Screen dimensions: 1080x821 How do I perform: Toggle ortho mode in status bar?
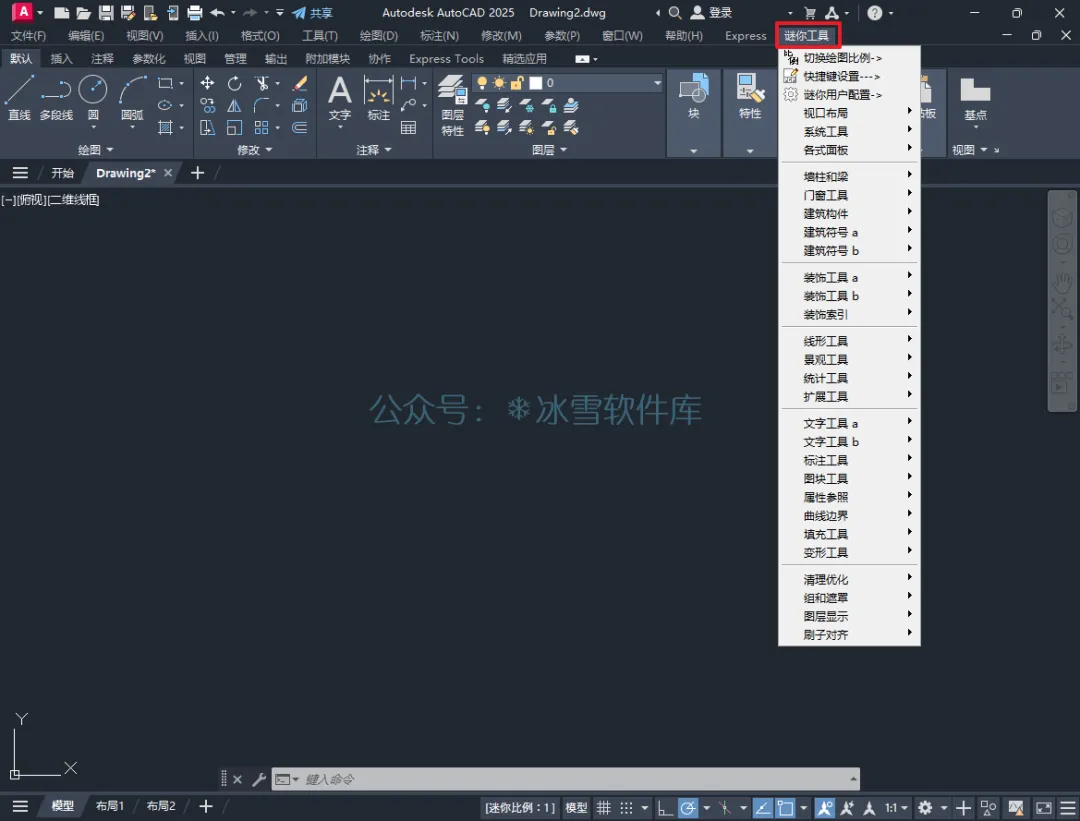[665, 807]
